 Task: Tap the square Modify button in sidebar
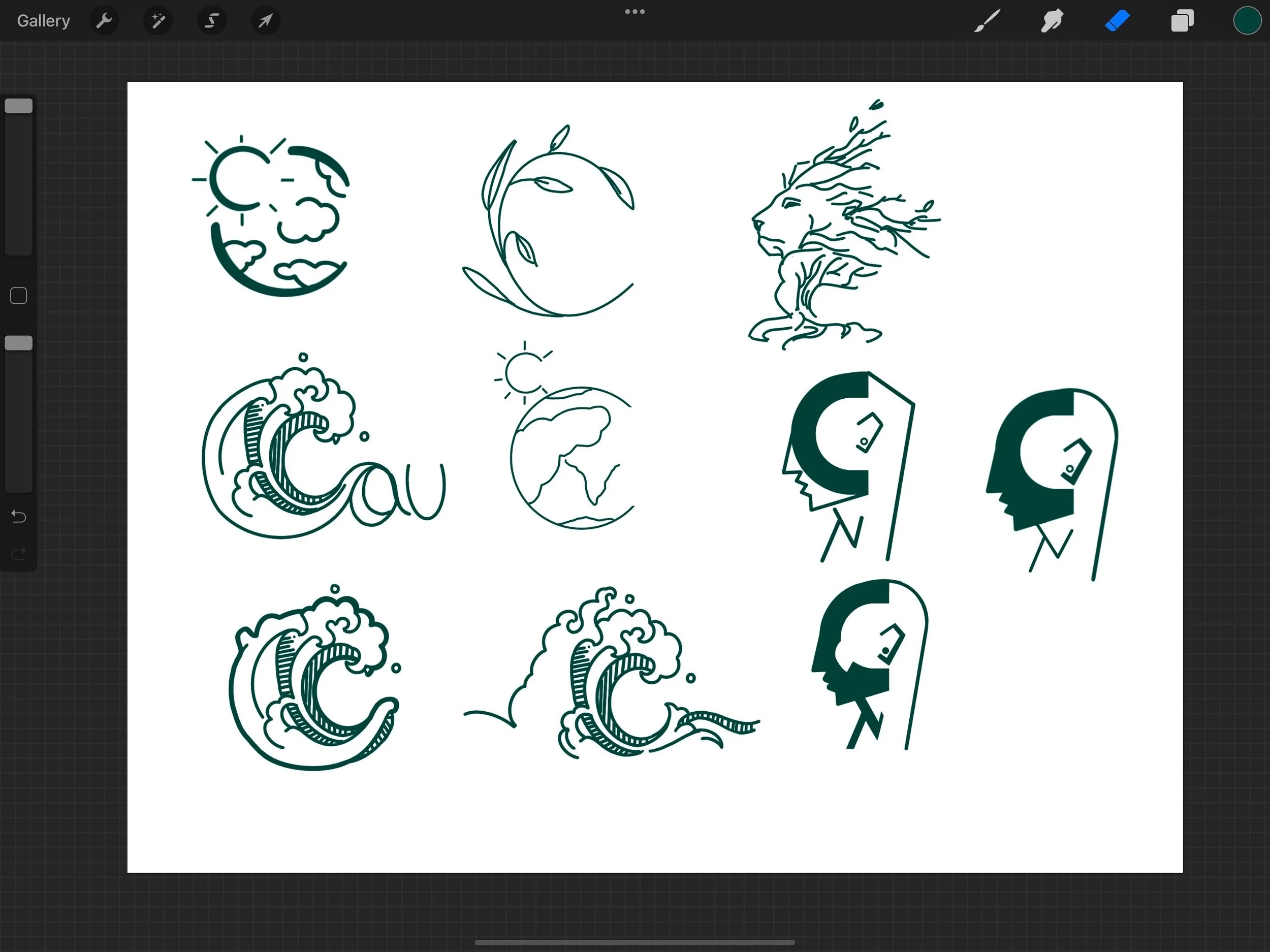point(19,296)
